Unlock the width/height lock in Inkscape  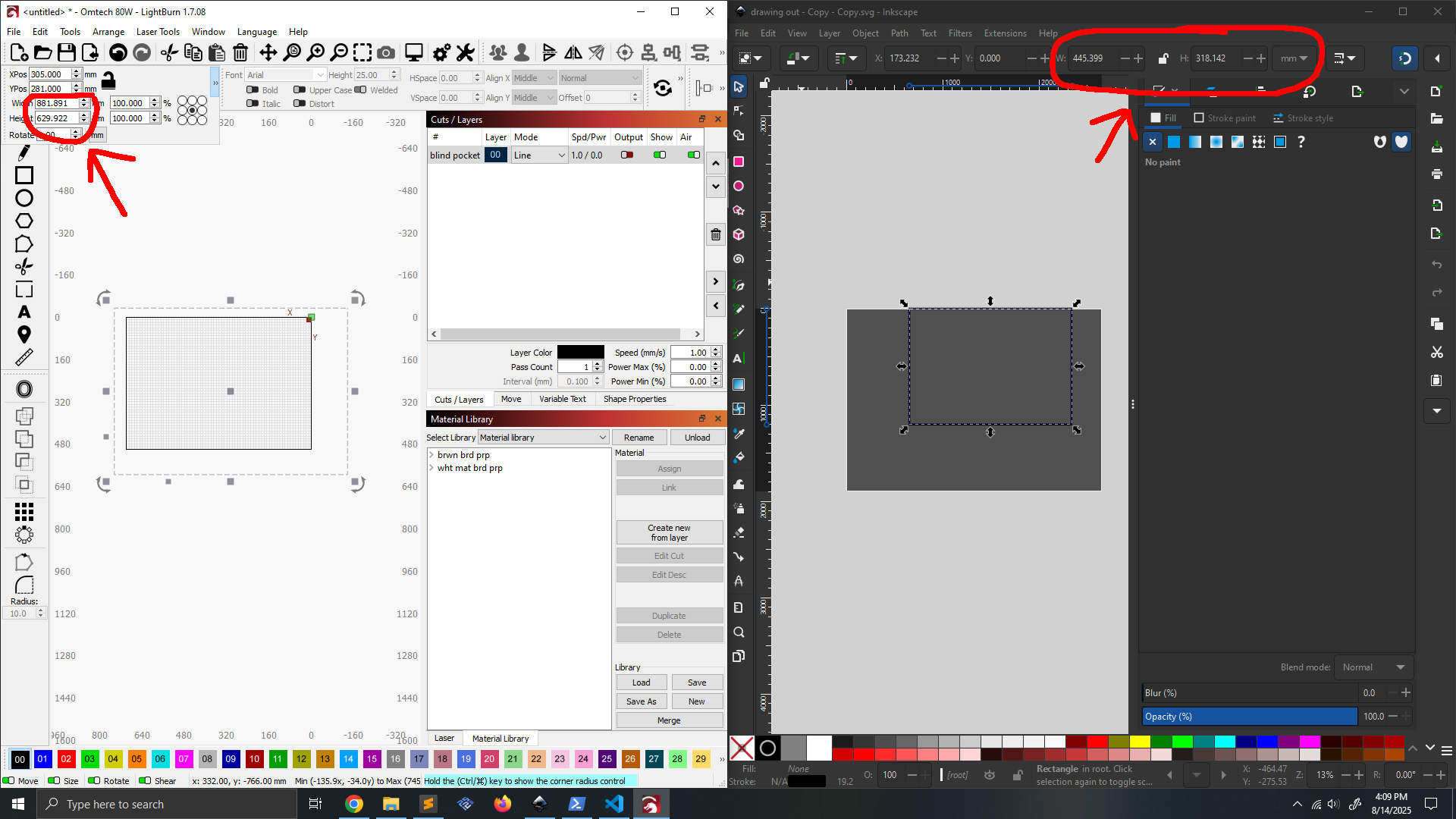tap(1162, 58)
